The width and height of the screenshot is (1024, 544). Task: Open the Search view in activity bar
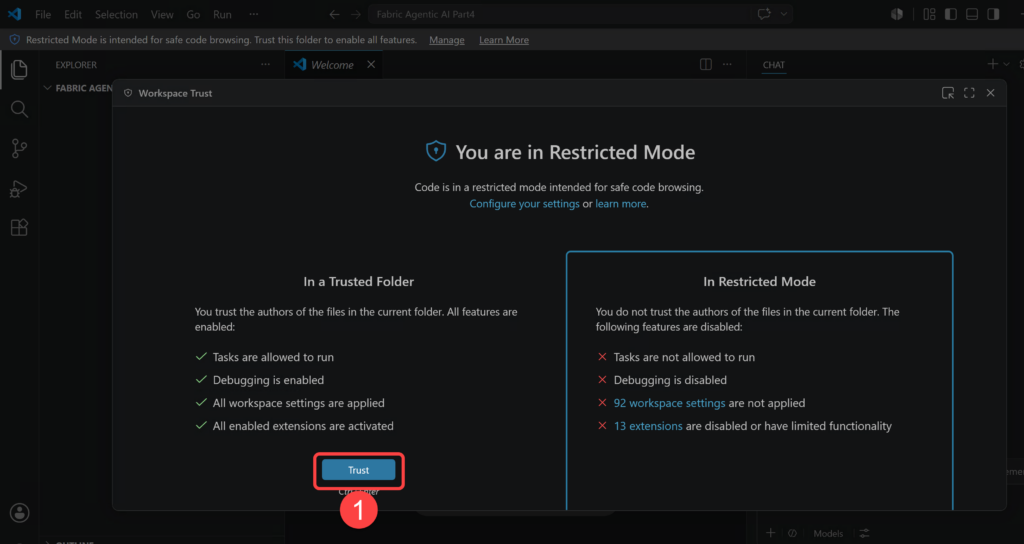[x=19, y=109]
